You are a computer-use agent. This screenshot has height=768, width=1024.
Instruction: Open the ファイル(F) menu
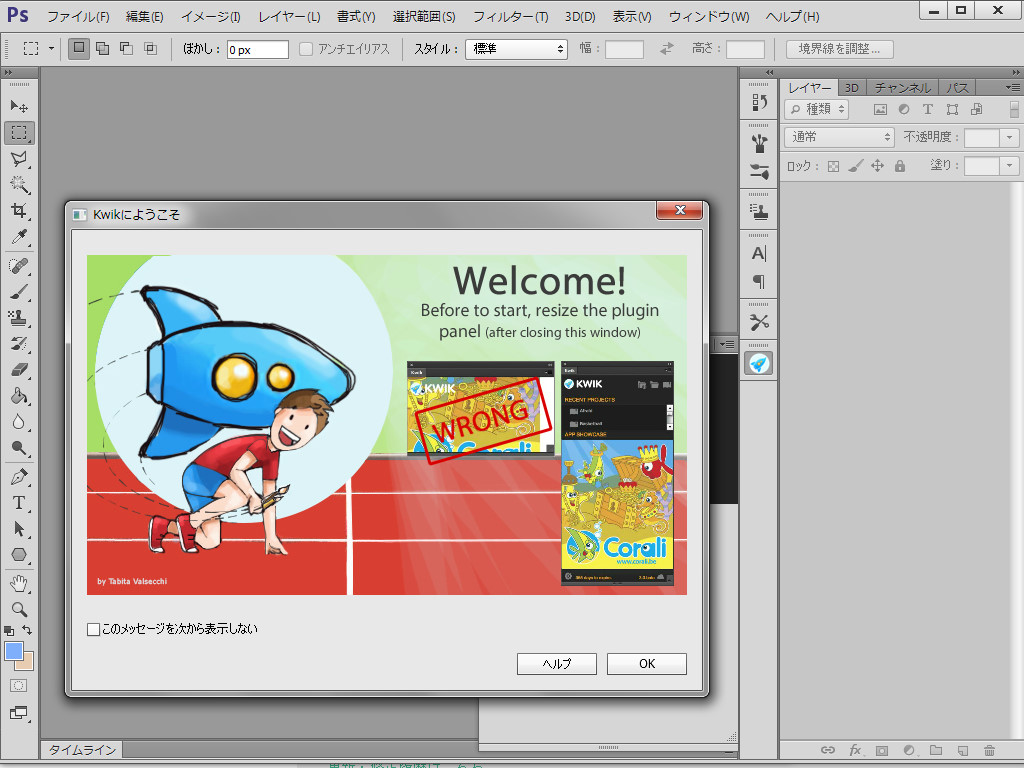78,16
